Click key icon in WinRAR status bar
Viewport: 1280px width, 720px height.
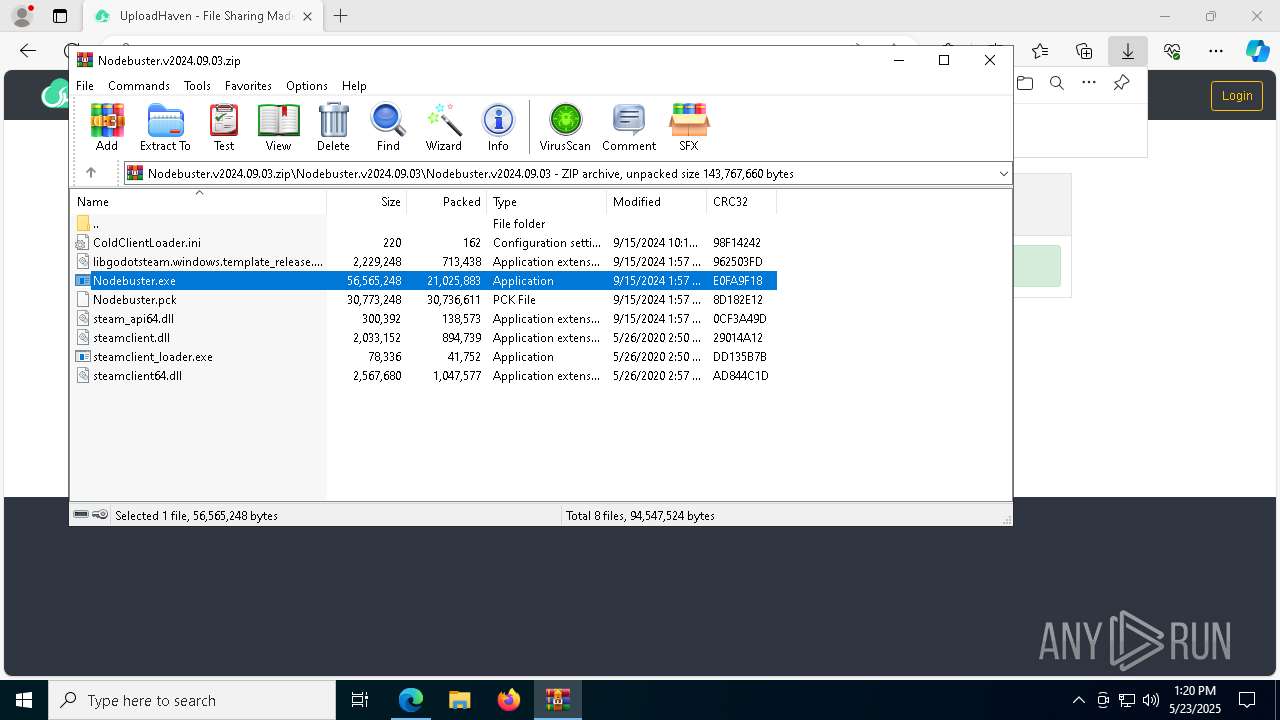click(x=100, y=515)
